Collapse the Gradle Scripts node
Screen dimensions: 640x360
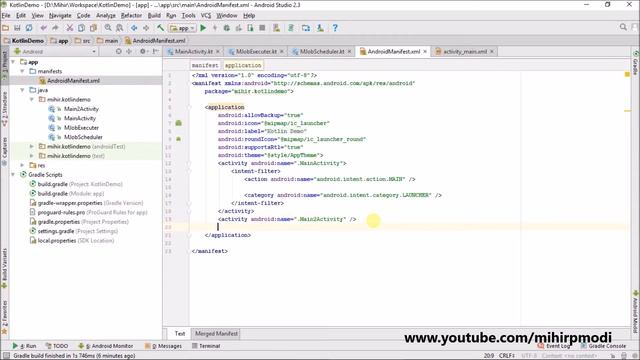(x=13, y=175)
